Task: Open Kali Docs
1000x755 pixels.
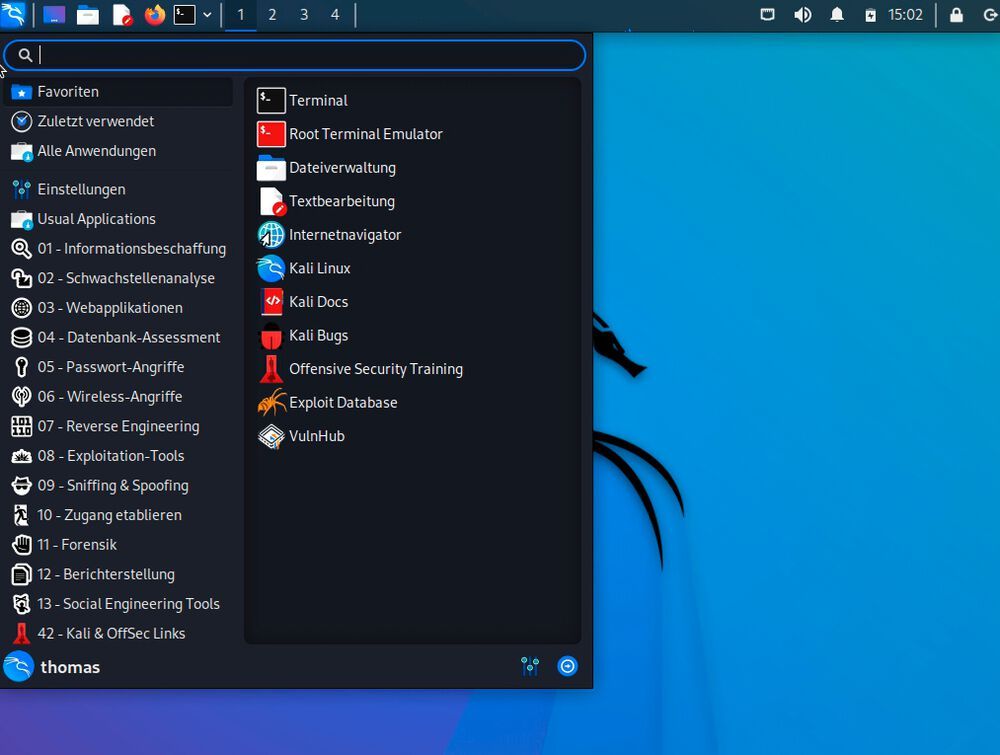Action: 318,301
